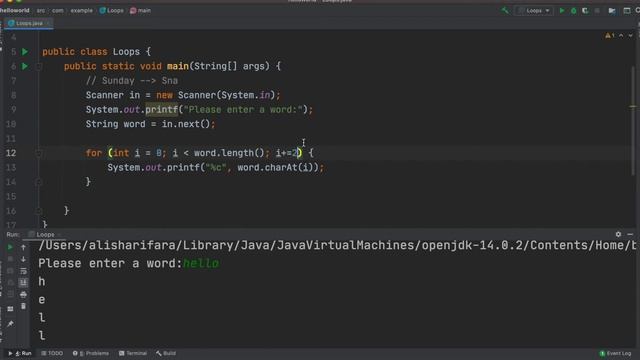Go to next highlighted problem arrow
This screenshot has height=360, width=640.
tap(631, 36)
